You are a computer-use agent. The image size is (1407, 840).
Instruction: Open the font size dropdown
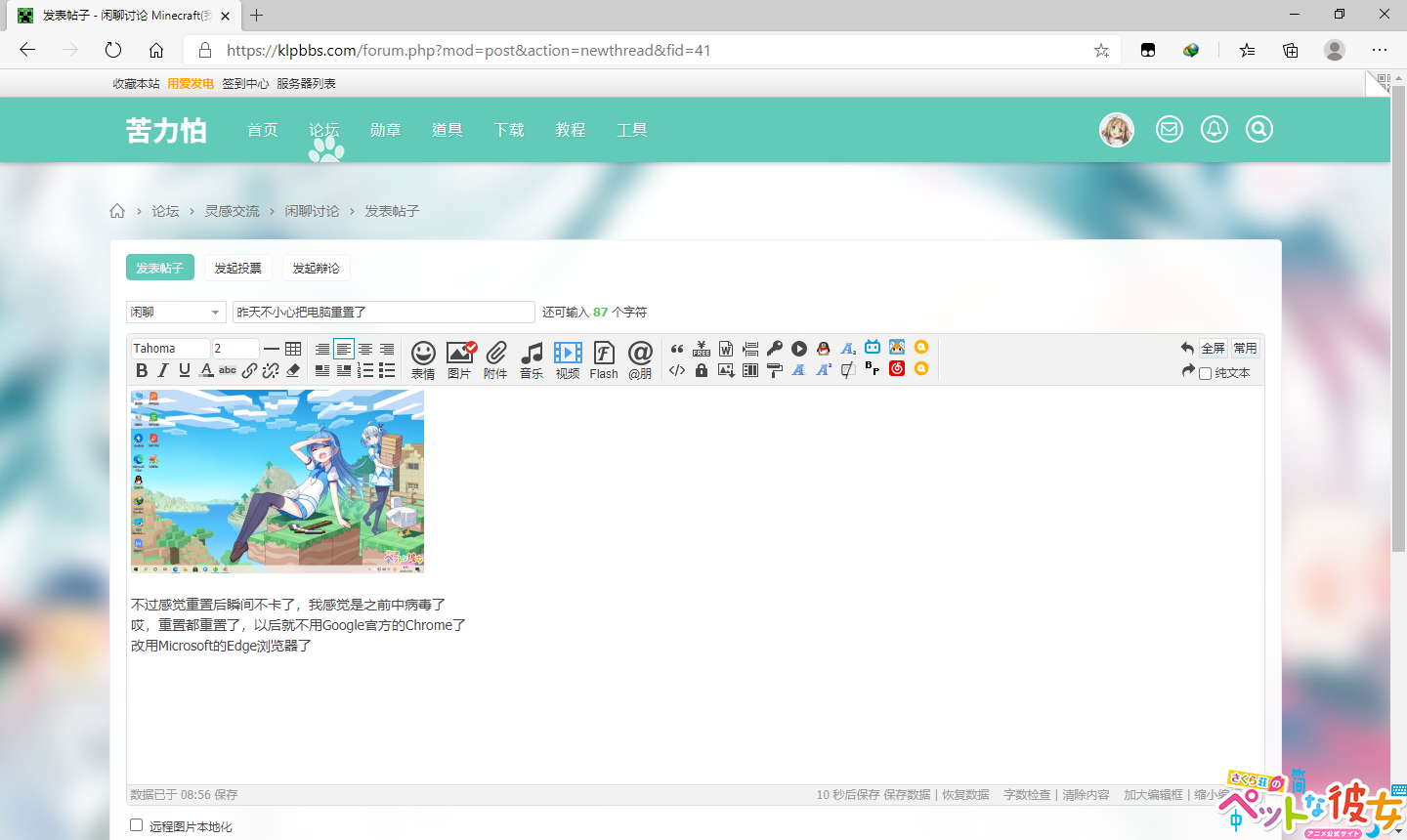click(235, 349)
